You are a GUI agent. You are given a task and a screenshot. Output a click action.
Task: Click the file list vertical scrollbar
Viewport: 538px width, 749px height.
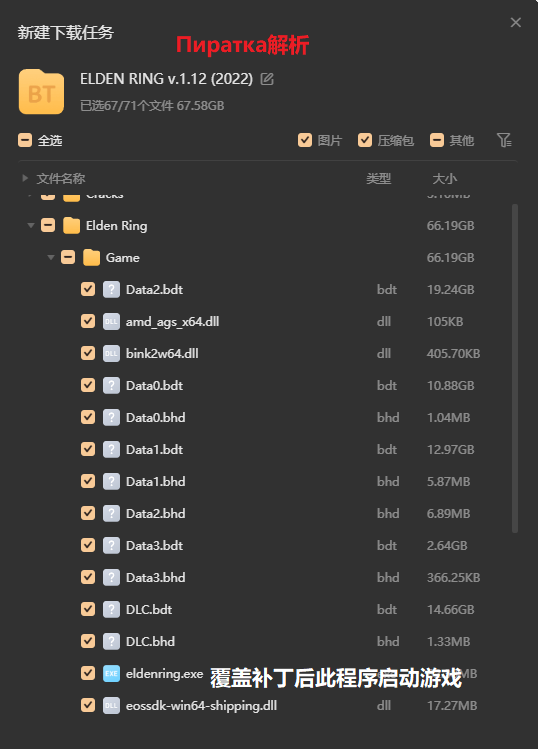tap(515, 368)
